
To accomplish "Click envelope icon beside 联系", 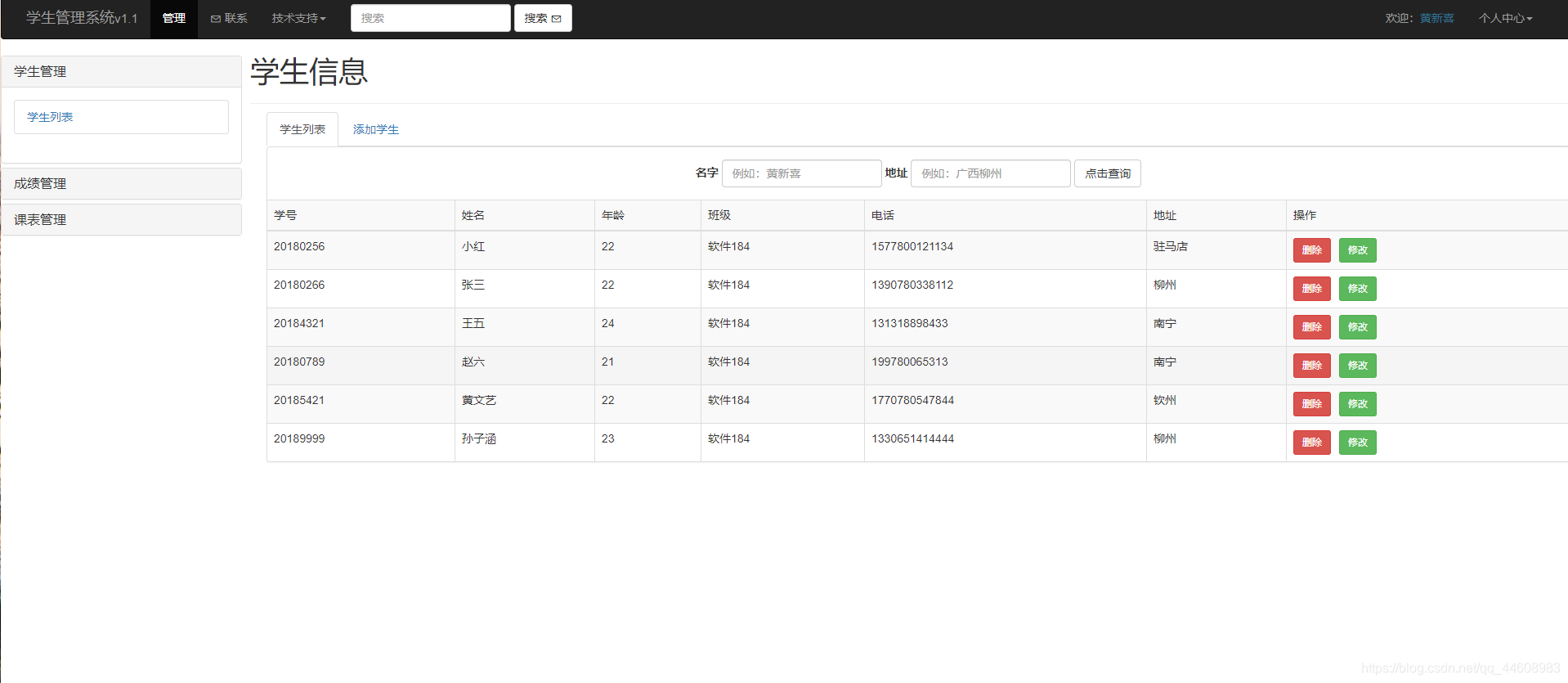I will click(216, 19).
